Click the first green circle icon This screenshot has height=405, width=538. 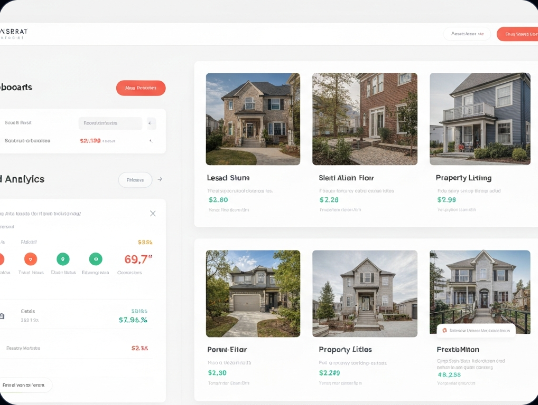63,259
